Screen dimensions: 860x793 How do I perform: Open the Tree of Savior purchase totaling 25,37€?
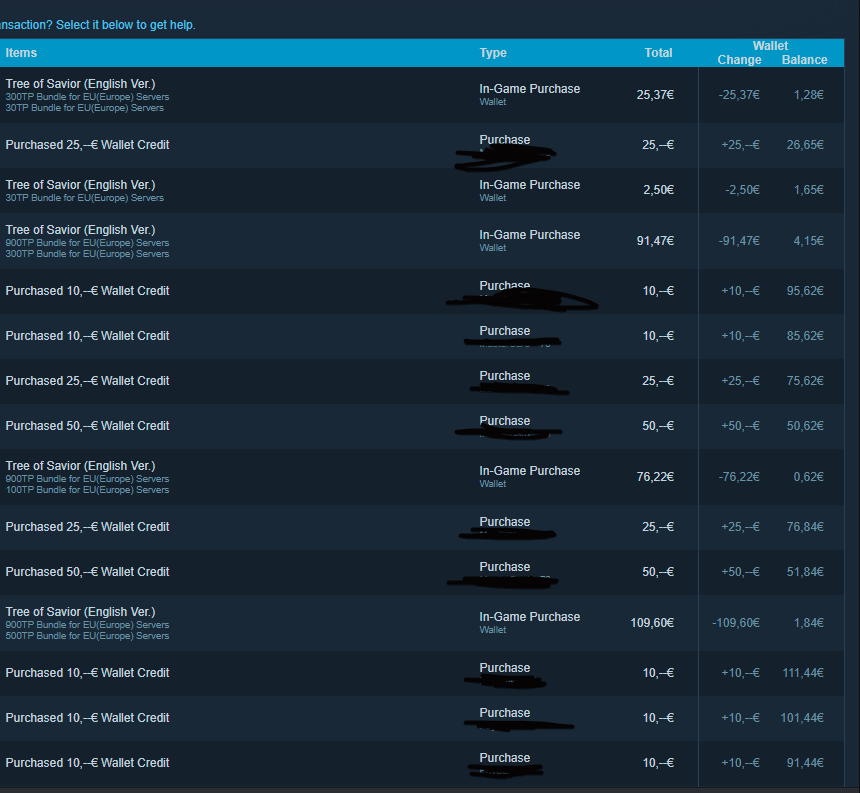tap(422, 95)
